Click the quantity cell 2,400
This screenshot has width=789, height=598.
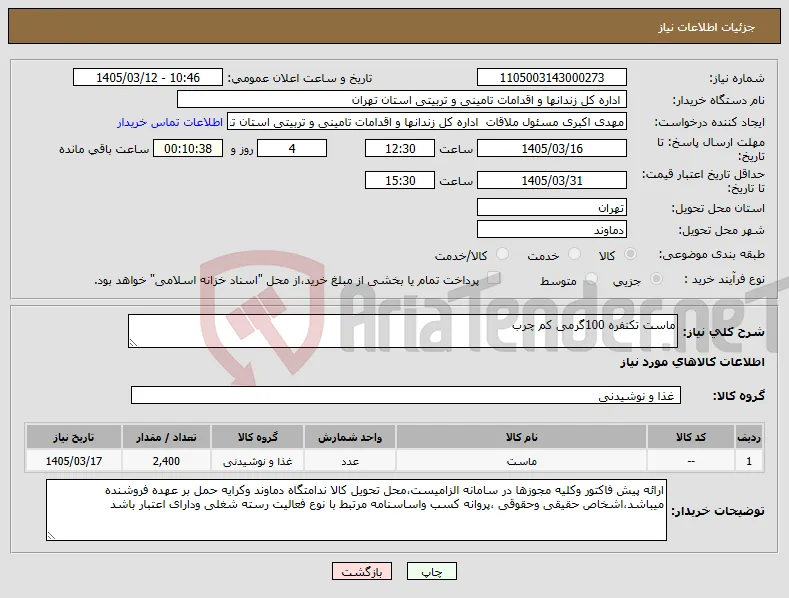click(x=166, y=461)
